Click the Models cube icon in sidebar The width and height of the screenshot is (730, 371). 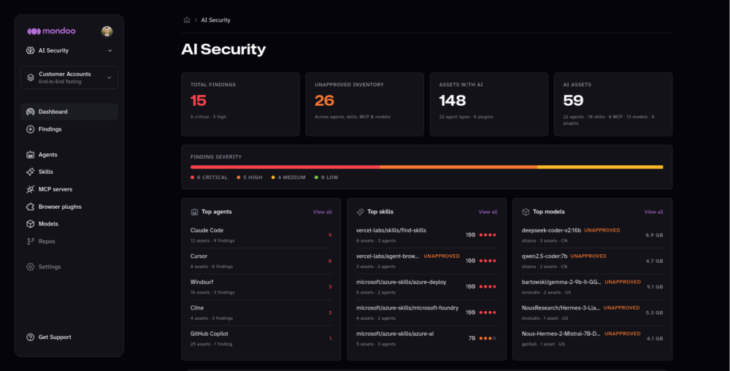pyautogui.click(x=30, y=224)
